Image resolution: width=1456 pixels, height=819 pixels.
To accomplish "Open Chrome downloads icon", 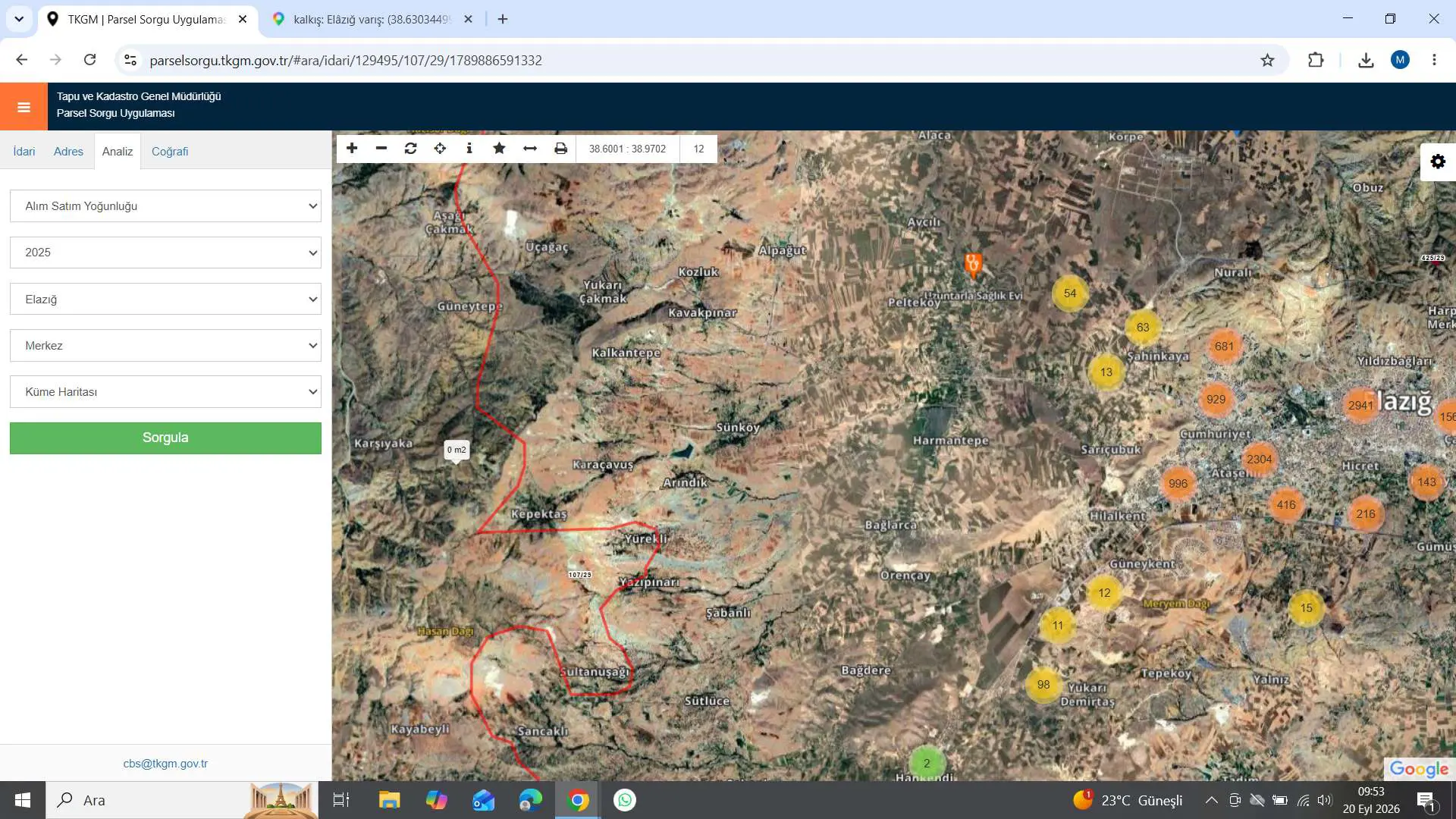I will (x=1366, y=60).
